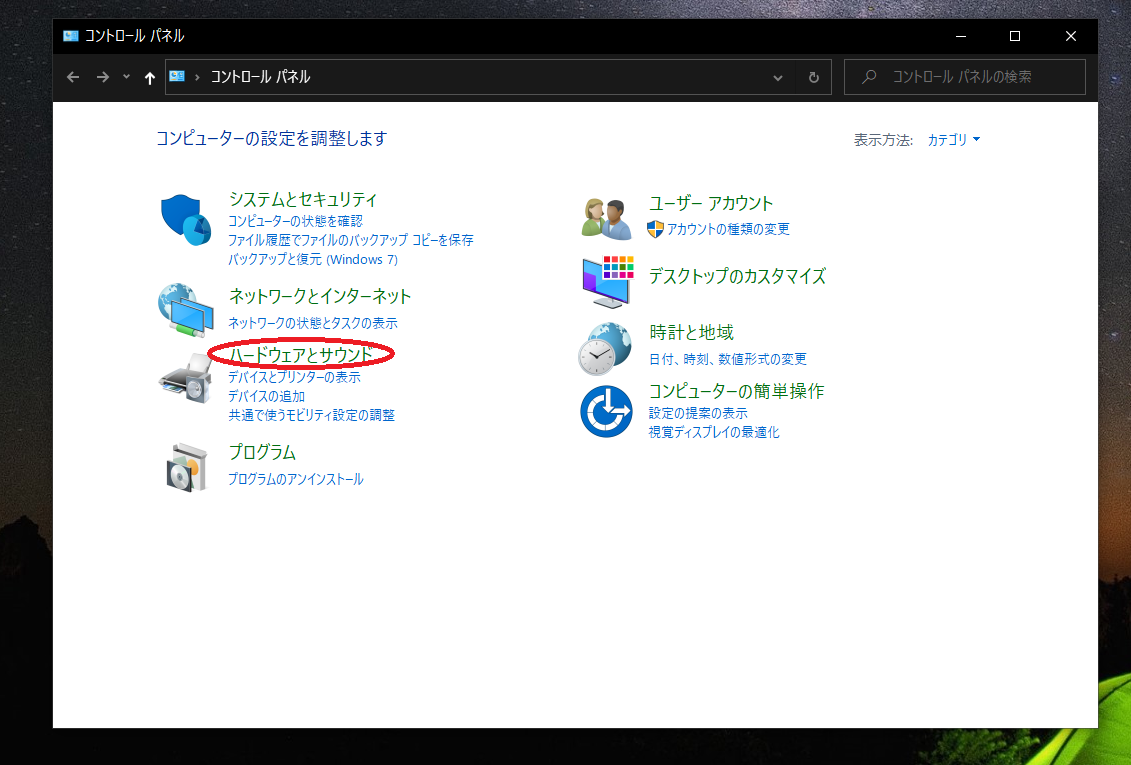Expand the breadcrumb chevron before コントロール パネル
1131x765 pixels.
pos(197,77)
